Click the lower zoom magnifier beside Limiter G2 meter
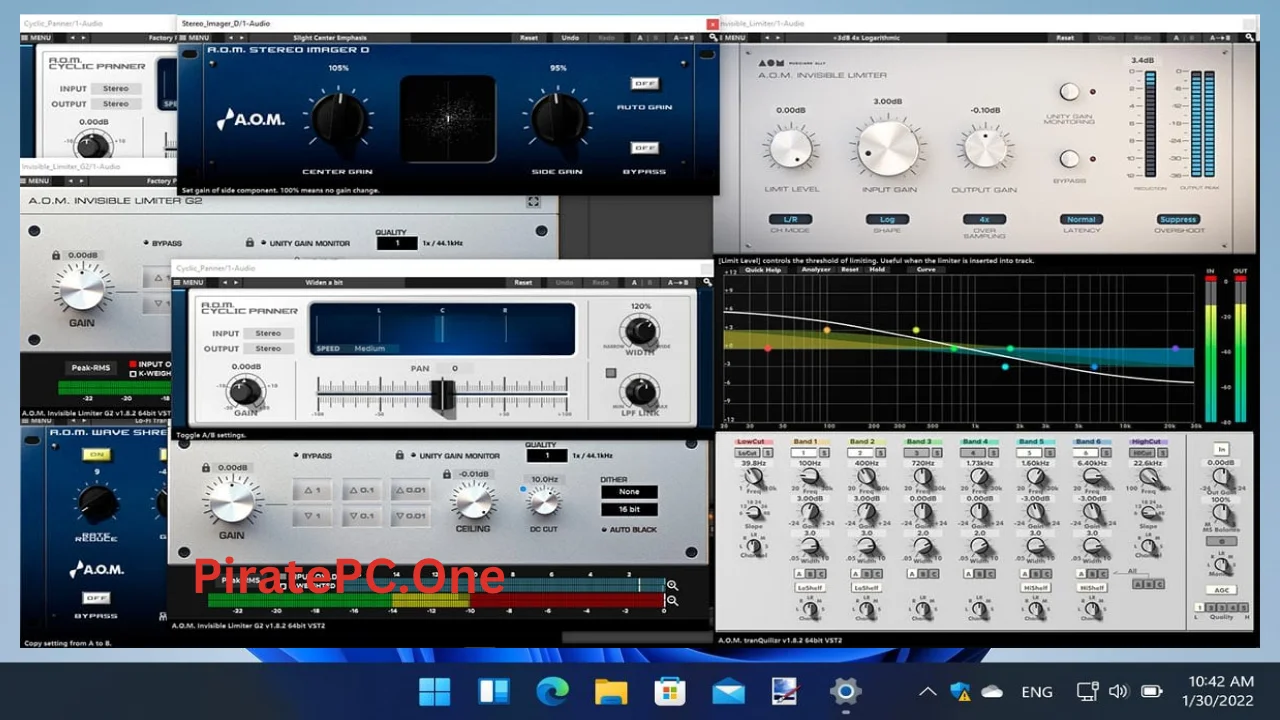The height and width of the screenshot is (720, 1280). pos(672,601)
